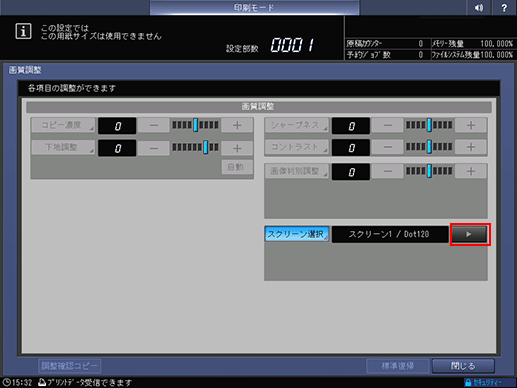Image resolution: width=517 pixels, height=388 pixels.
Task: Tap the スクリーン1 / Dot120 value field
Action: tap(390, 234)
